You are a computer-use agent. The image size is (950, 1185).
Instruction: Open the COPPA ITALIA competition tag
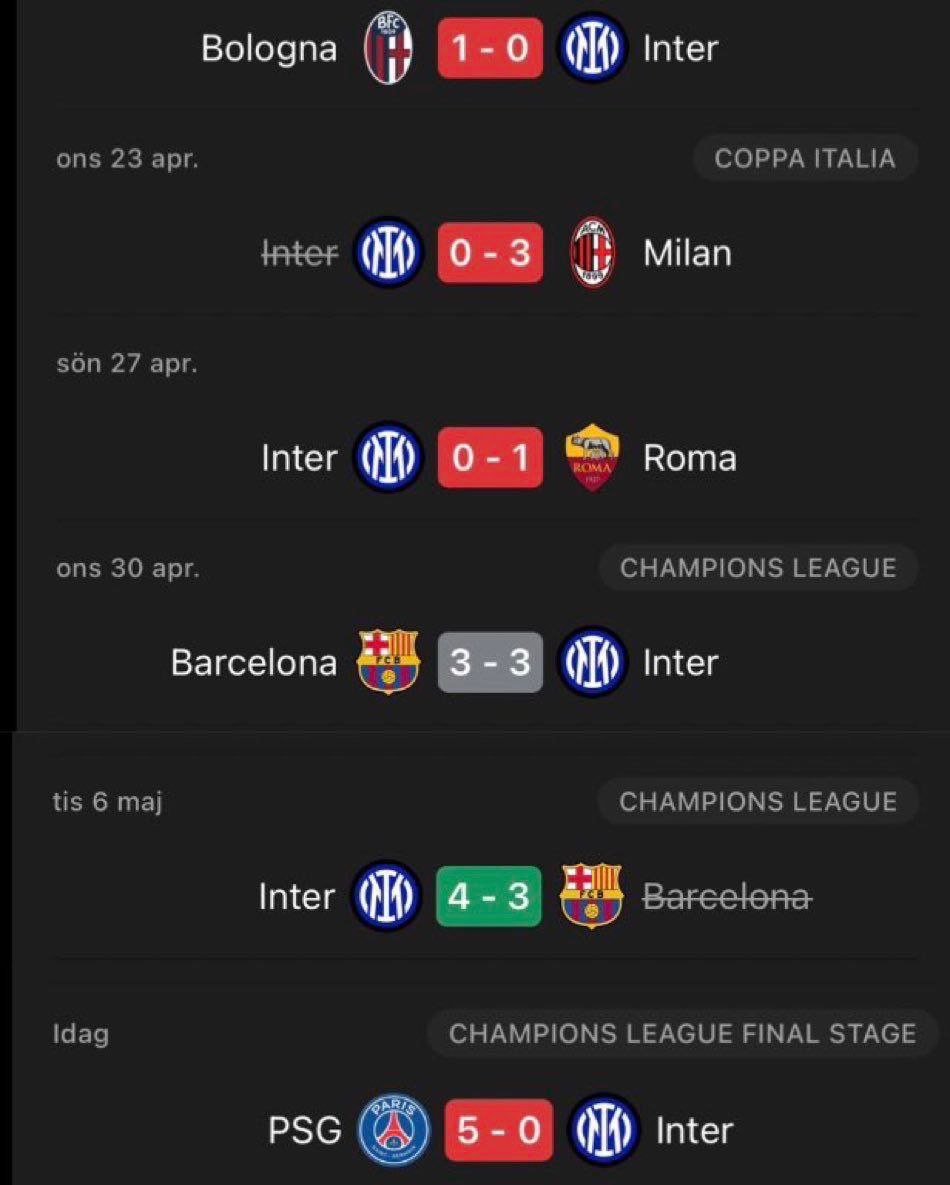coord(804,158)
